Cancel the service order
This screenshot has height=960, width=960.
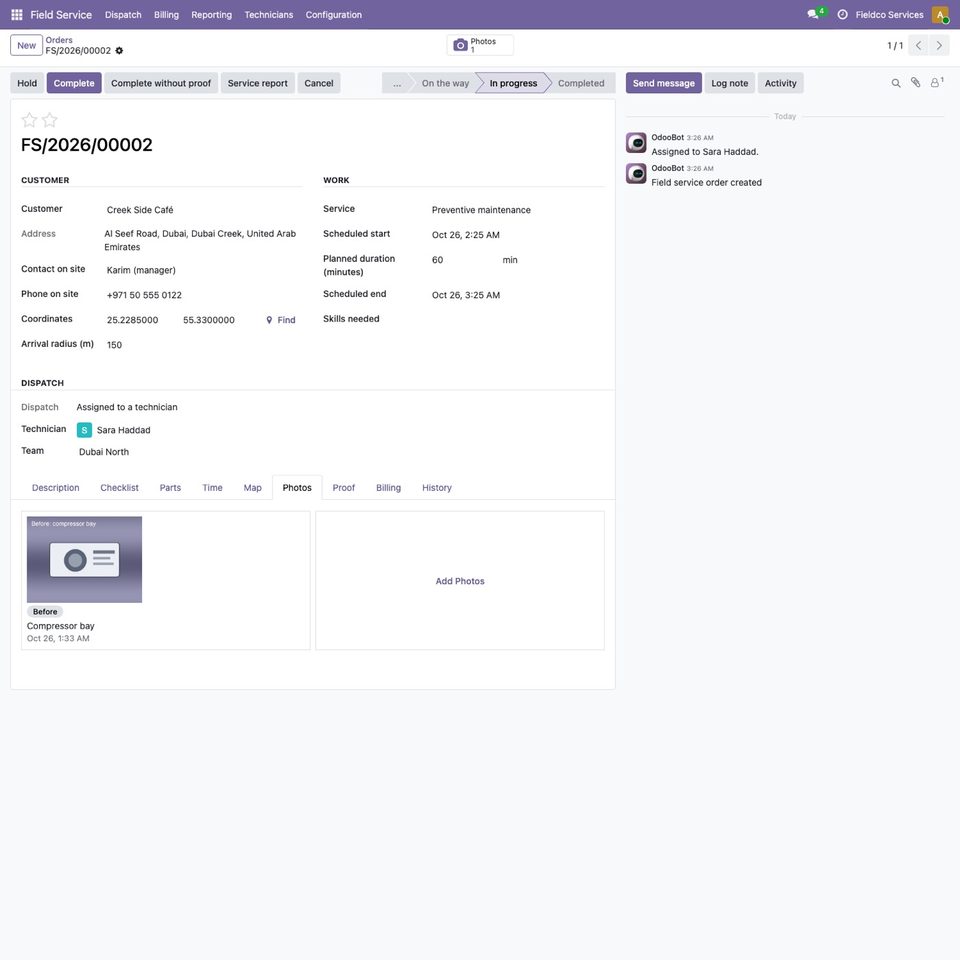[x=319, y=83]
